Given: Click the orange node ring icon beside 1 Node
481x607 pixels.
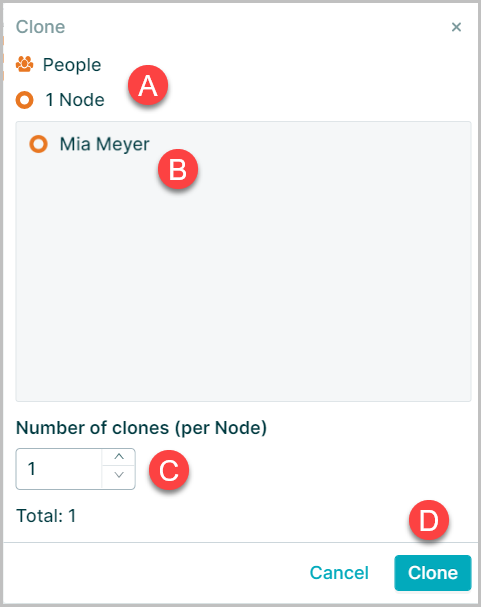Looking at the screenshot, I should coord(24,100).
